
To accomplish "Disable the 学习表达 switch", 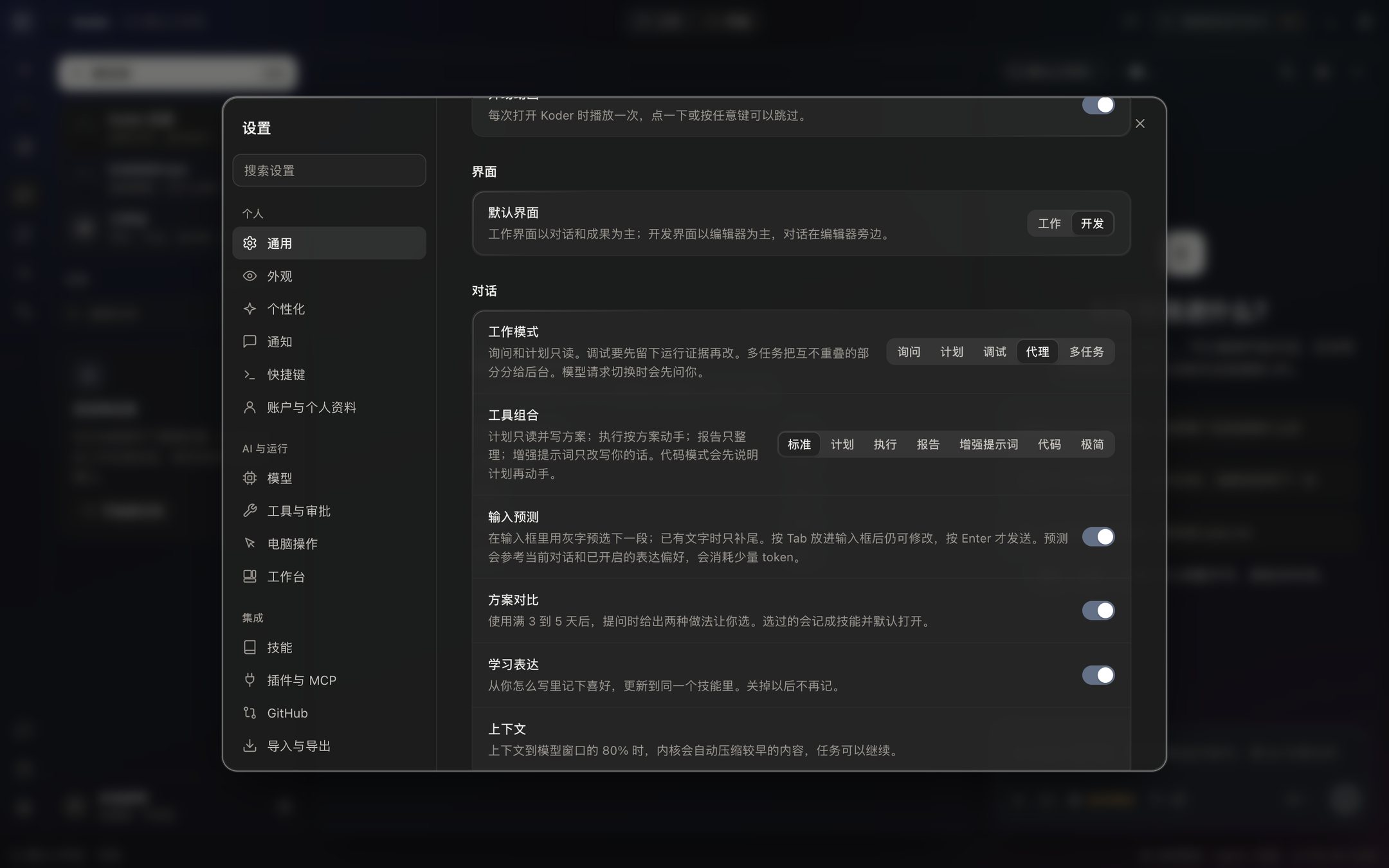I will click(1098, 675).
